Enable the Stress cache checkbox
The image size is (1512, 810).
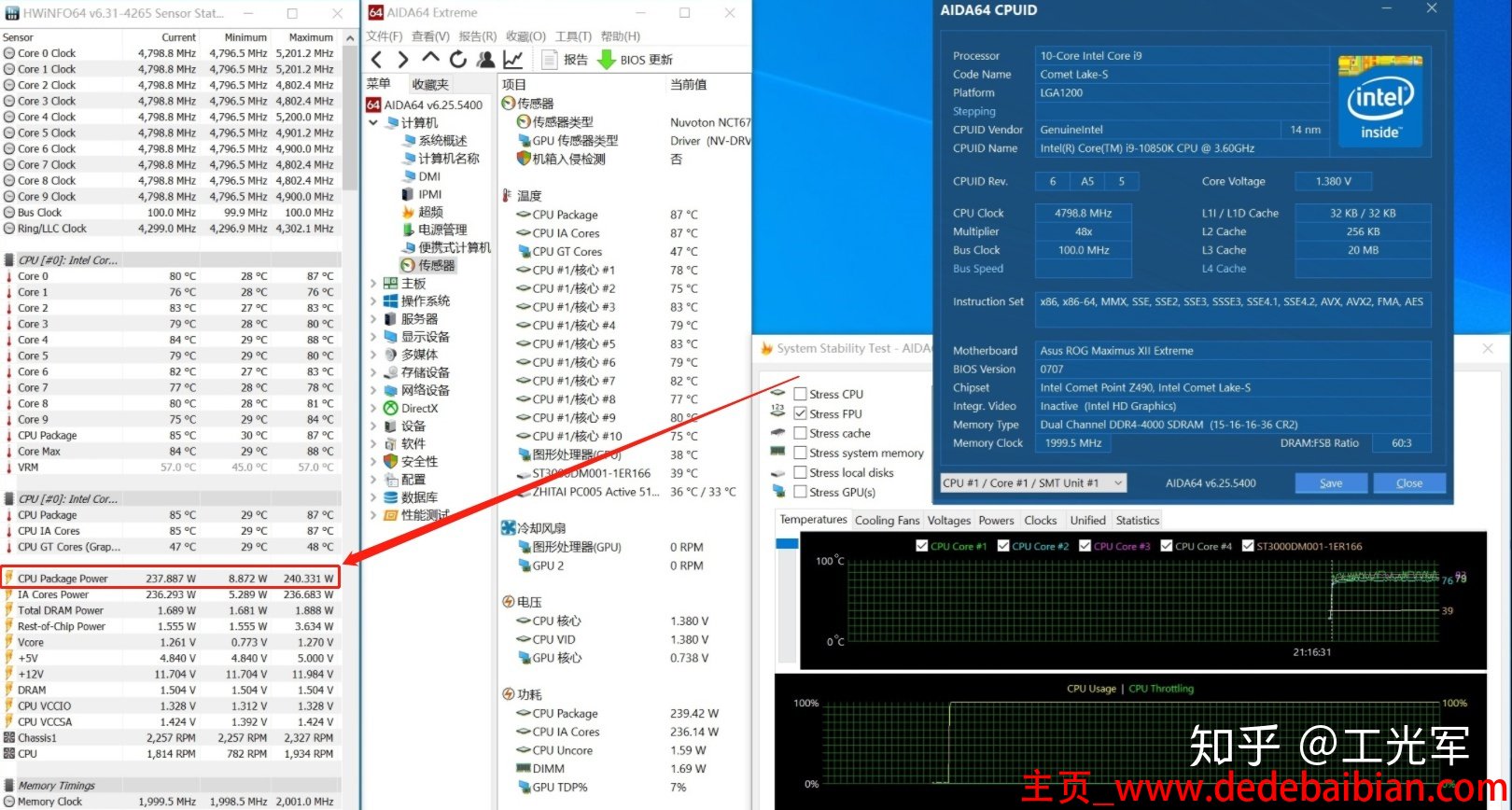pyautogui.click(x=800, y=433)
